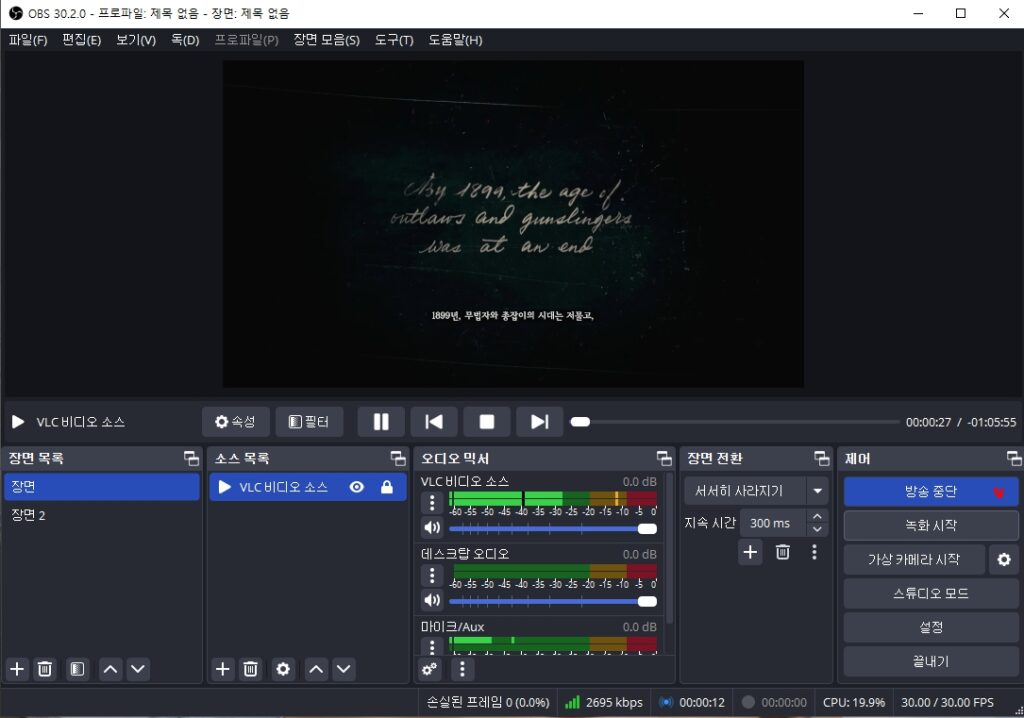Mute VLC 비디오 소스 audio
The image size is (1024, 718).
point(432,528)
